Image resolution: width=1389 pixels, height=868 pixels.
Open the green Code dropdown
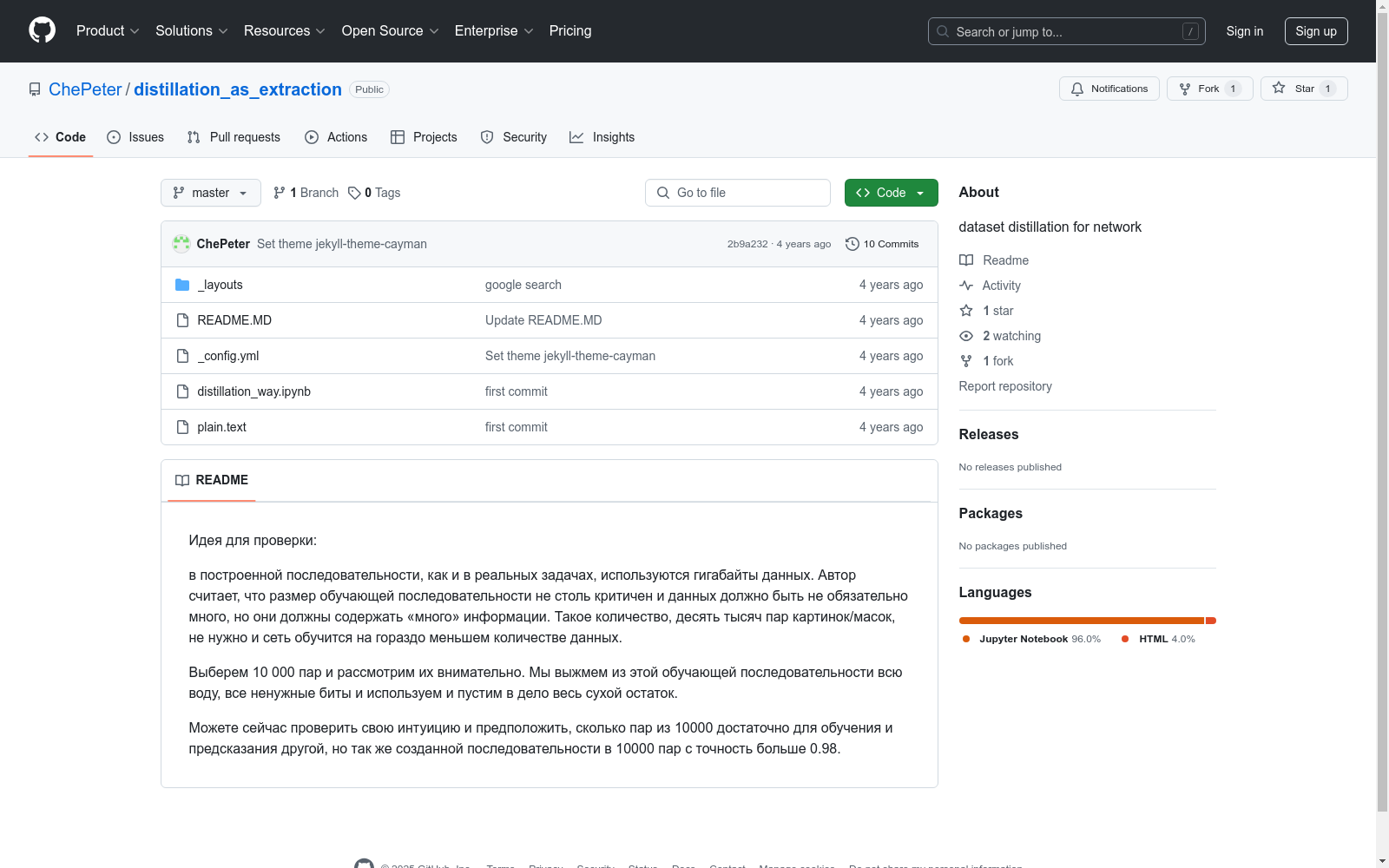pos(891,193)
